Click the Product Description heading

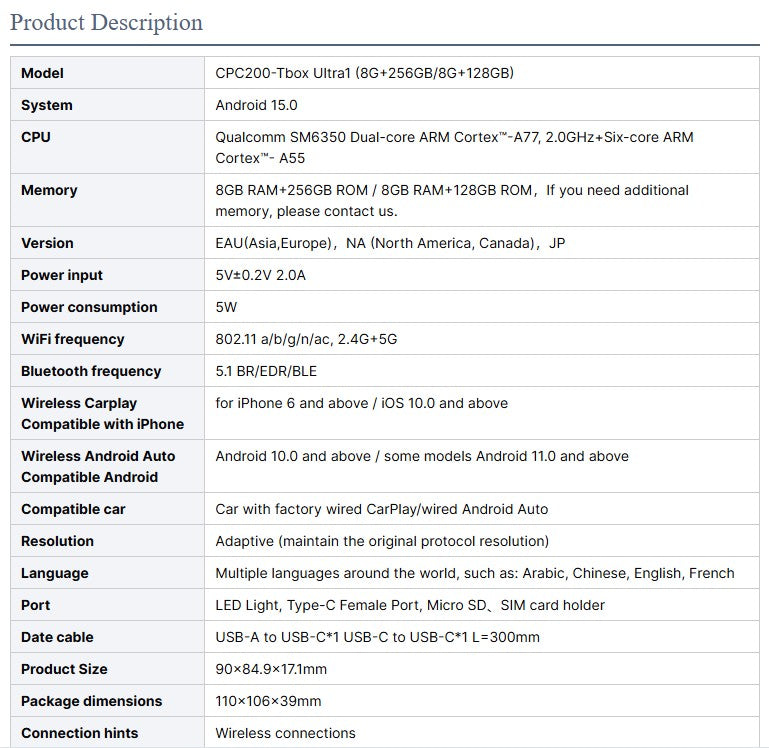coord(106,22)
